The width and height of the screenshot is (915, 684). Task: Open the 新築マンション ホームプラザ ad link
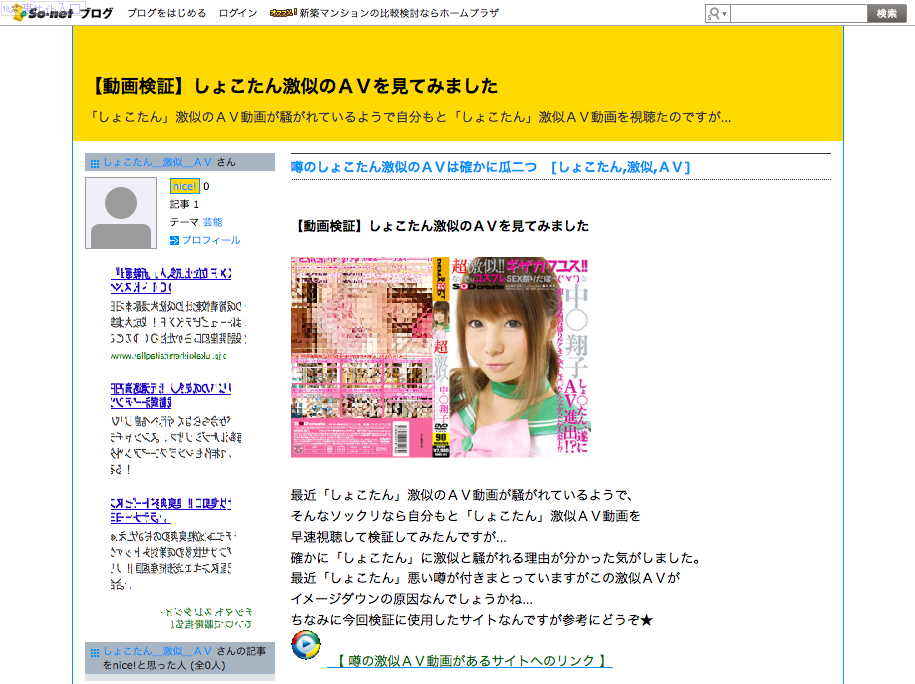point(399,13)
